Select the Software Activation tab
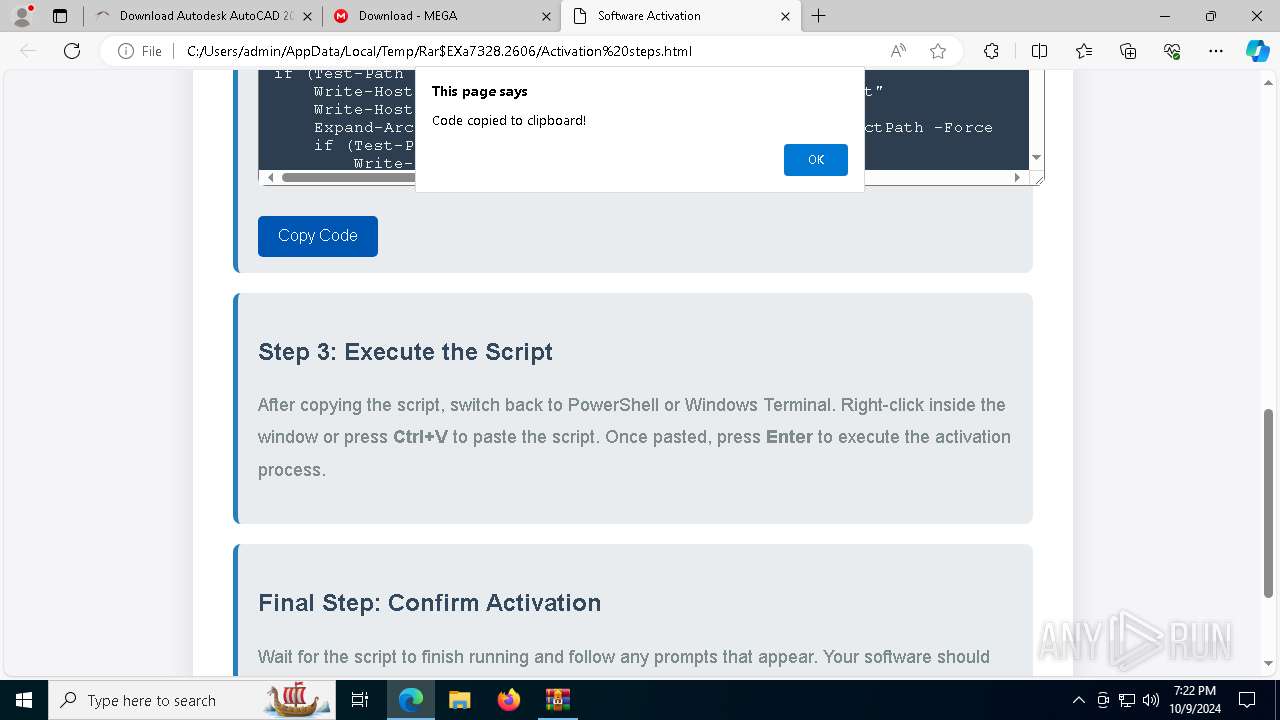Screen dimensions: 1280x720 [x=670, y=16]
